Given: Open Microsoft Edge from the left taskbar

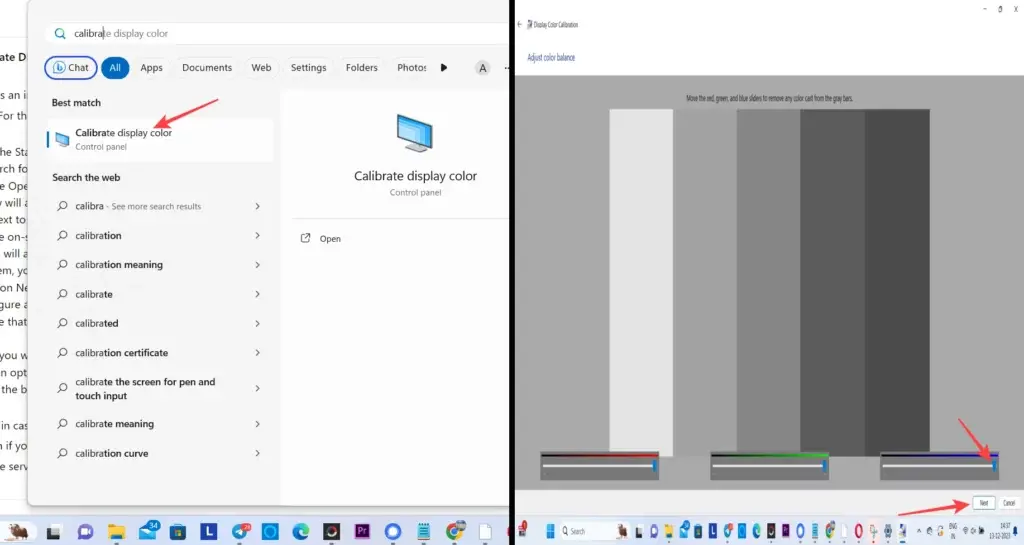Looking at the screenshot, I should click(300, 532).
